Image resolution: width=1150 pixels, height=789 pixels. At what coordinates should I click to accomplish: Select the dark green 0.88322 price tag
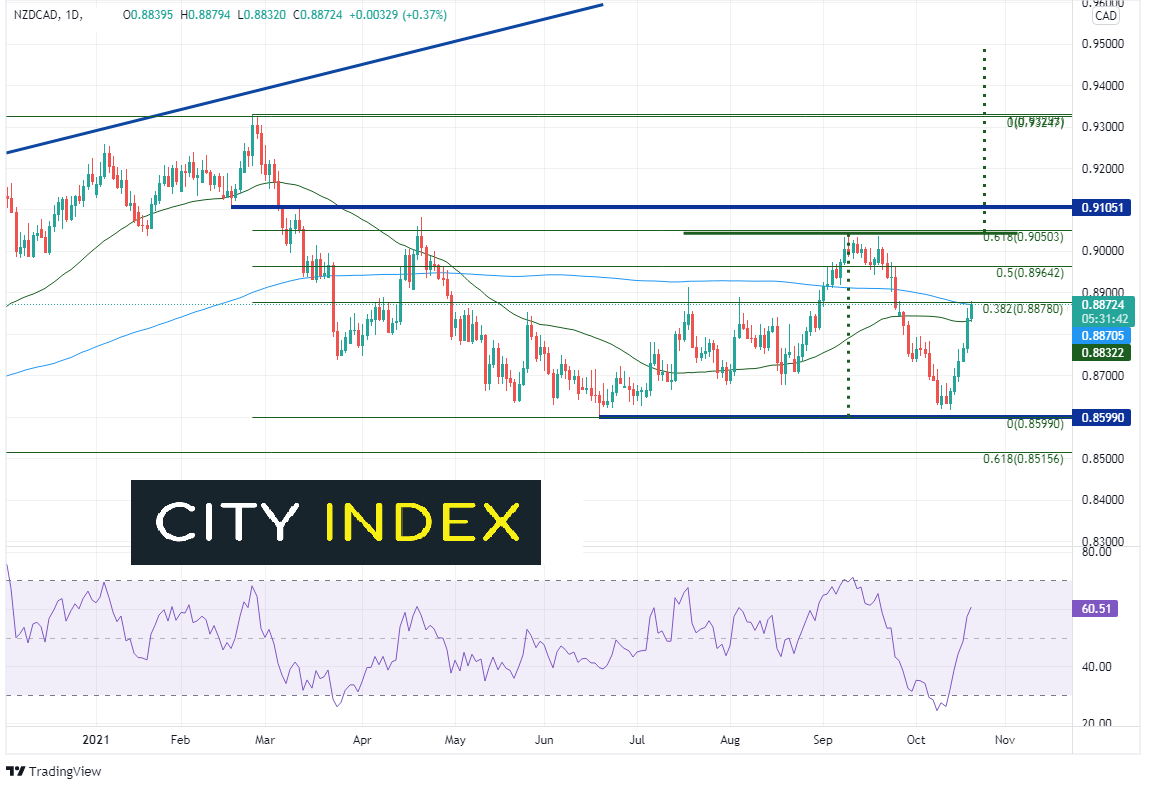coord(1102,353)
